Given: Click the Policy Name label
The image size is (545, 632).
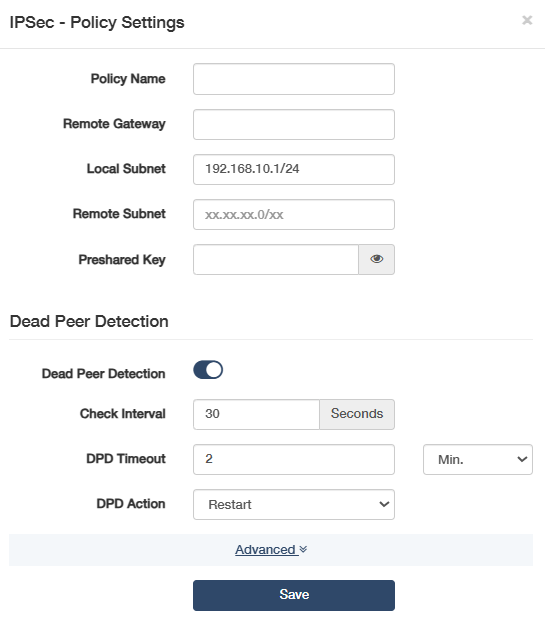Looking at the screenshot, I should [128, 79].
